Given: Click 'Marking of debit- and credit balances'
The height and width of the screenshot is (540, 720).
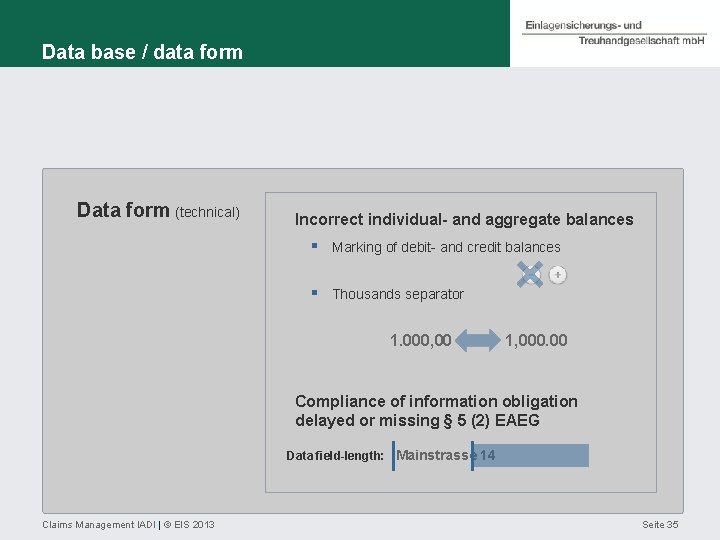Looking at the screenshot, I should (446, 247).
